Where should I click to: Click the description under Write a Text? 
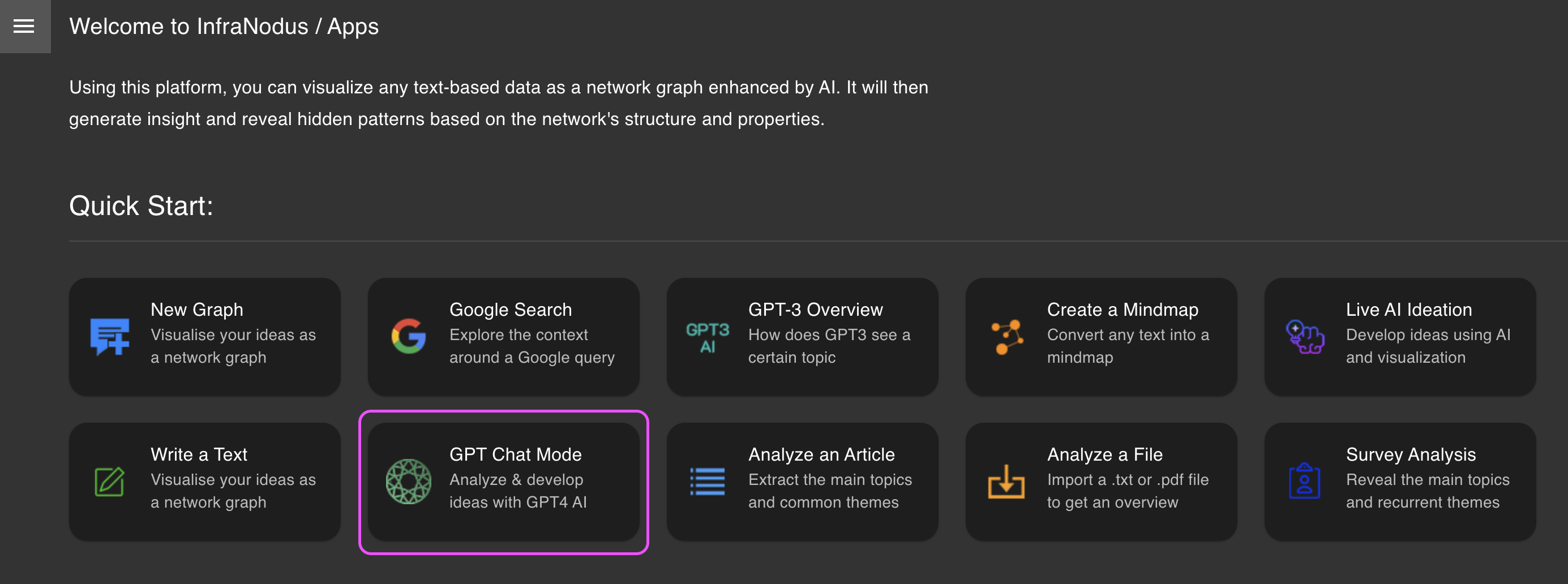233,491
